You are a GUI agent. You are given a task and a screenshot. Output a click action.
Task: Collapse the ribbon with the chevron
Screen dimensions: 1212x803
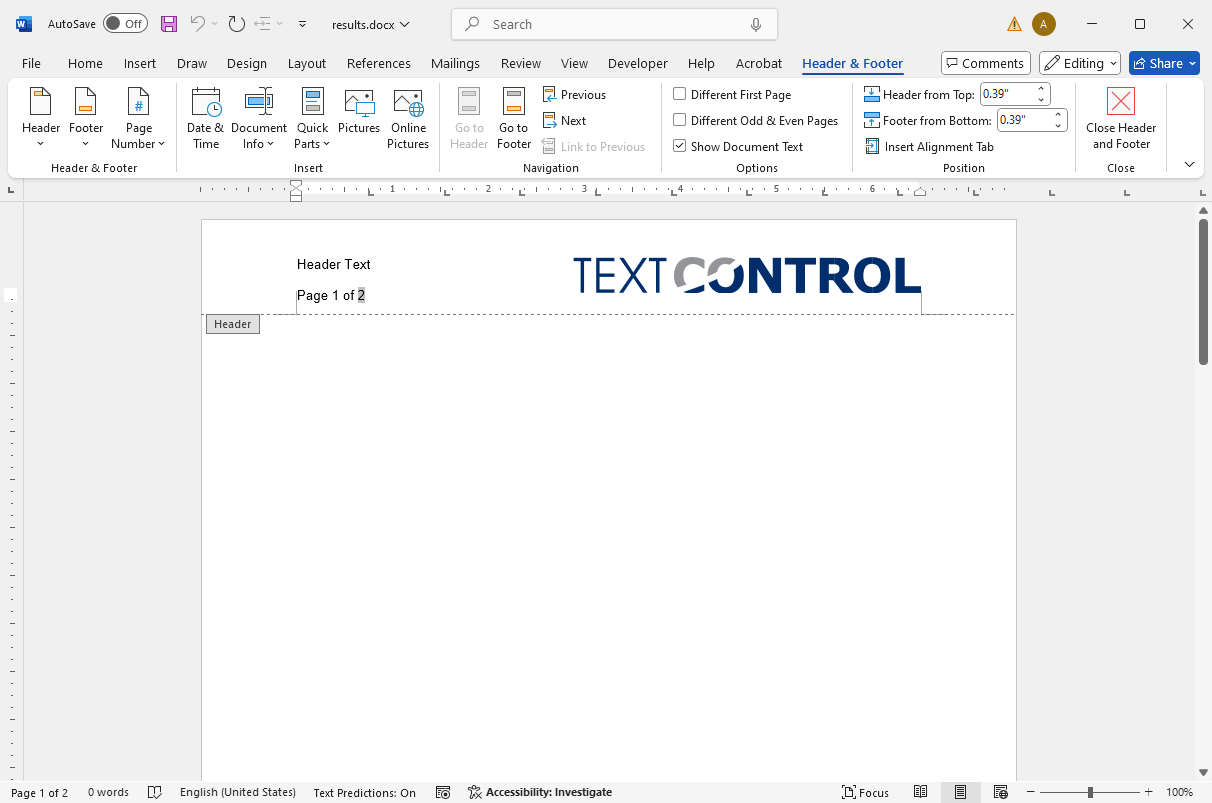(x=1189, y=164)
